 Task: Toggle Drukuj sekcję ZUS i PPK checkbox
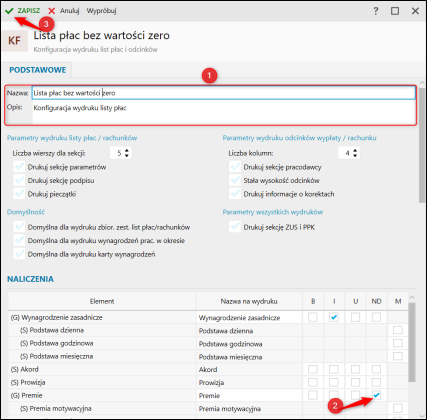235,227
